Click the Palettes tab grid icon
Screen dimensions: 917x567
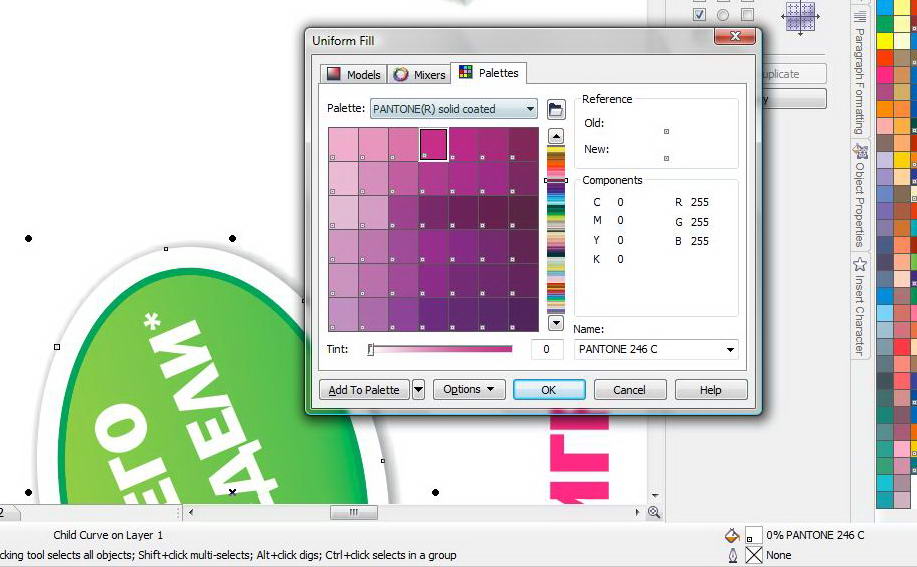point(466,72)
